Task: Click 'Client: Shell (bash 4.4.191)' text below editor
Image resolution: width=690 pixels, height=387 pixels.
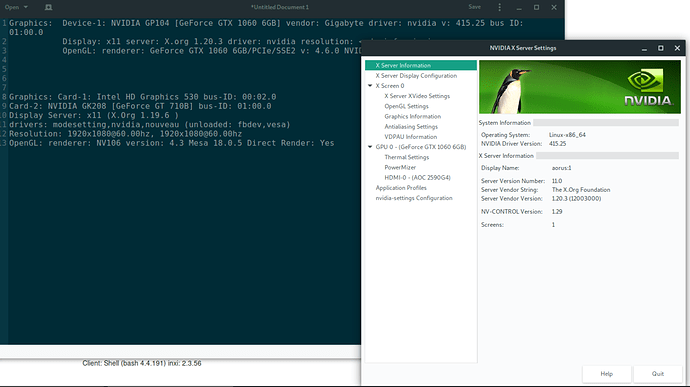Action: click(x=142, y=363)
